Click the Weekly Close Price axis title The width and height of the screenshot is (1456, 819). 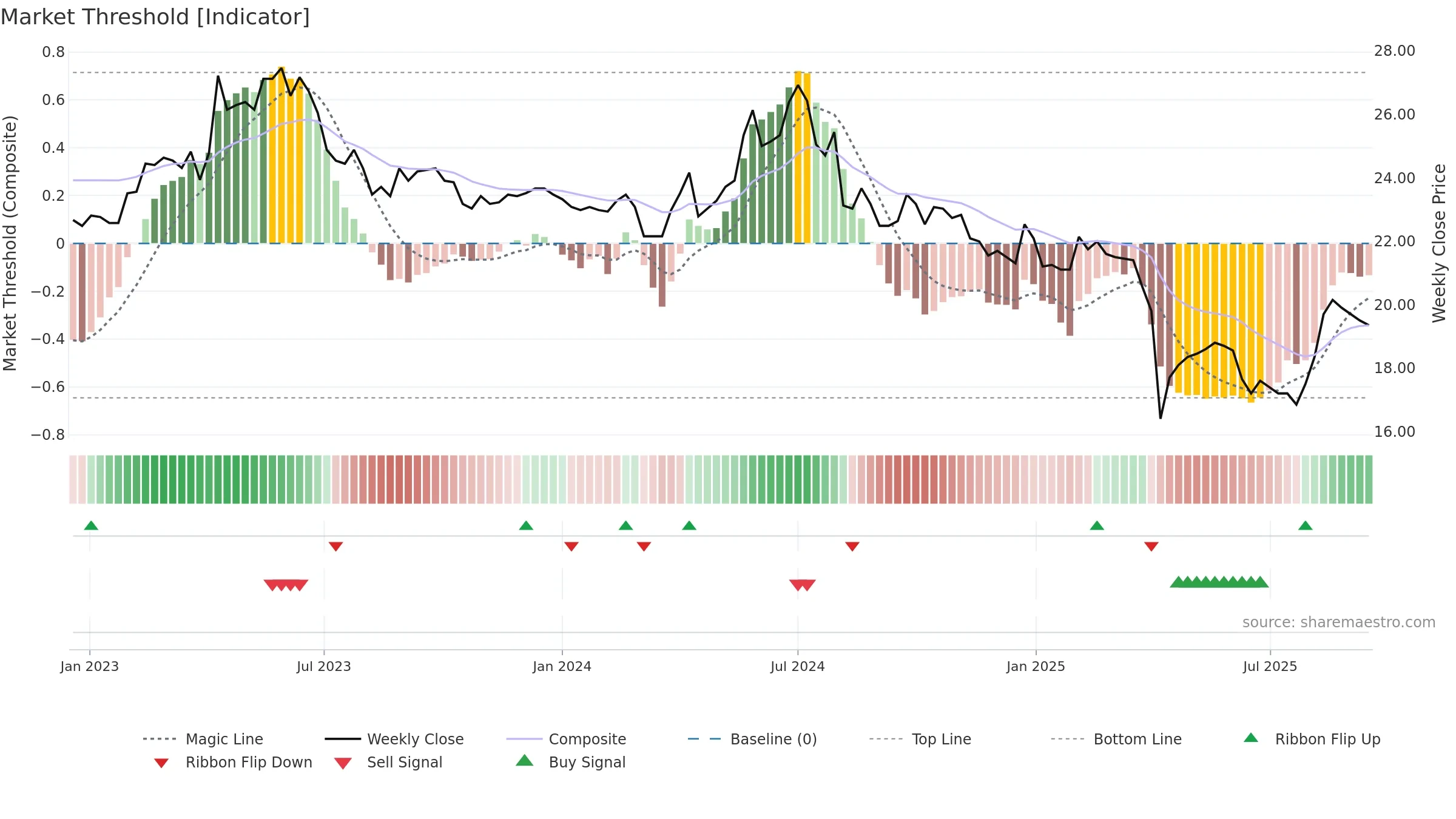point(1440,243)
